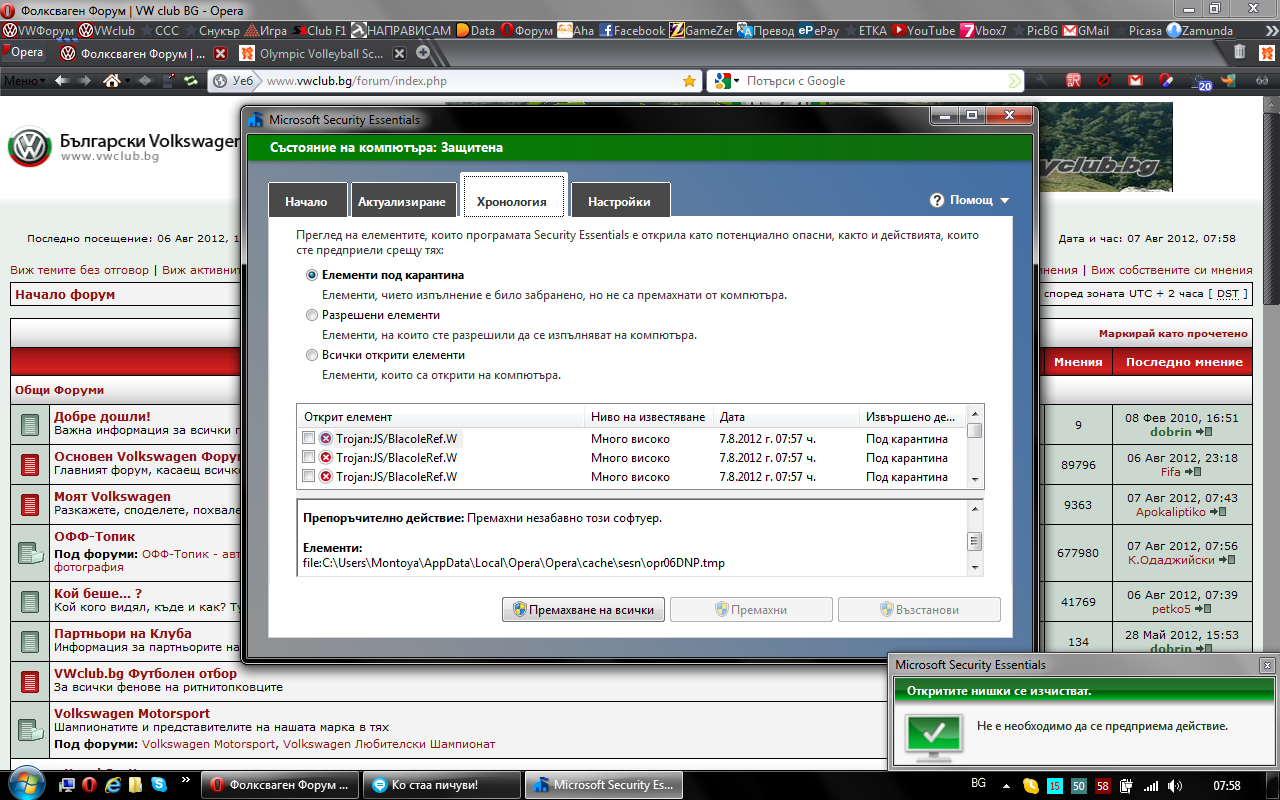The image size is (1280, 800).
Task: Select Елементи под карантина radio button
Action: coord(312,275)
